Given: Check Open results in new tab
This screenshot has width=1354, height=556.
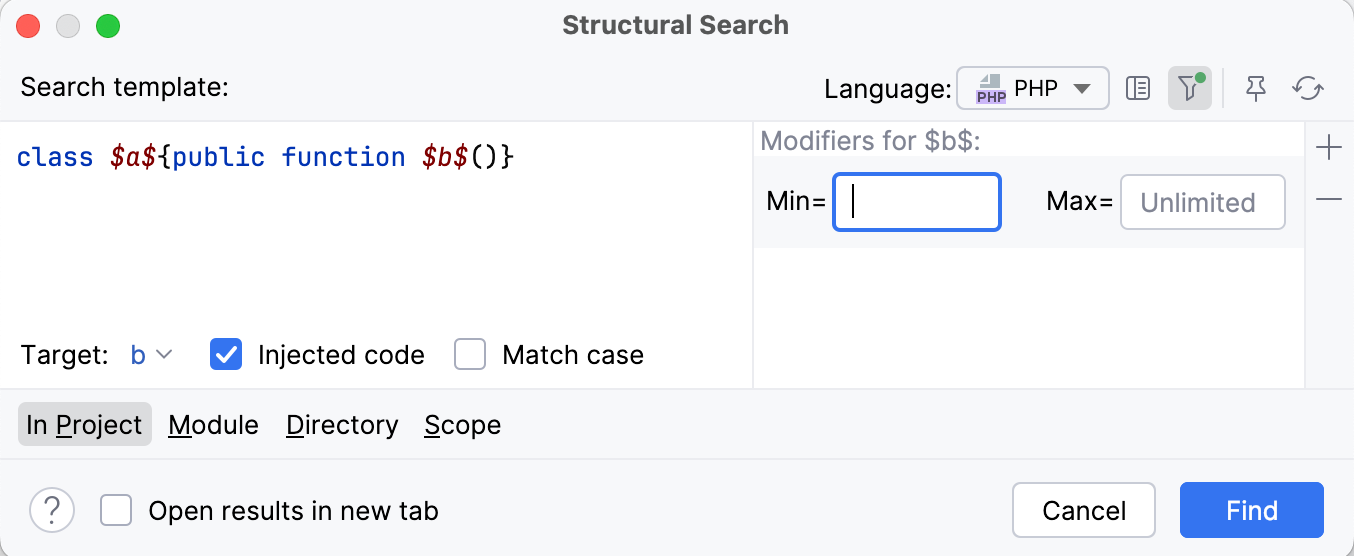Looking at the screenshot, I should 116,511.
